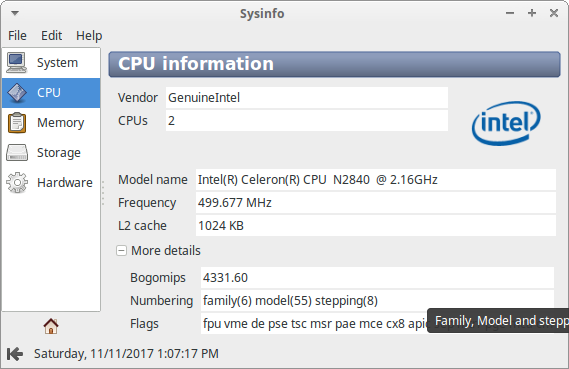Image resolution: width=569 pixels, height=369 pixels.
Task: Open the System section icon
Action: tap(16, 63)
